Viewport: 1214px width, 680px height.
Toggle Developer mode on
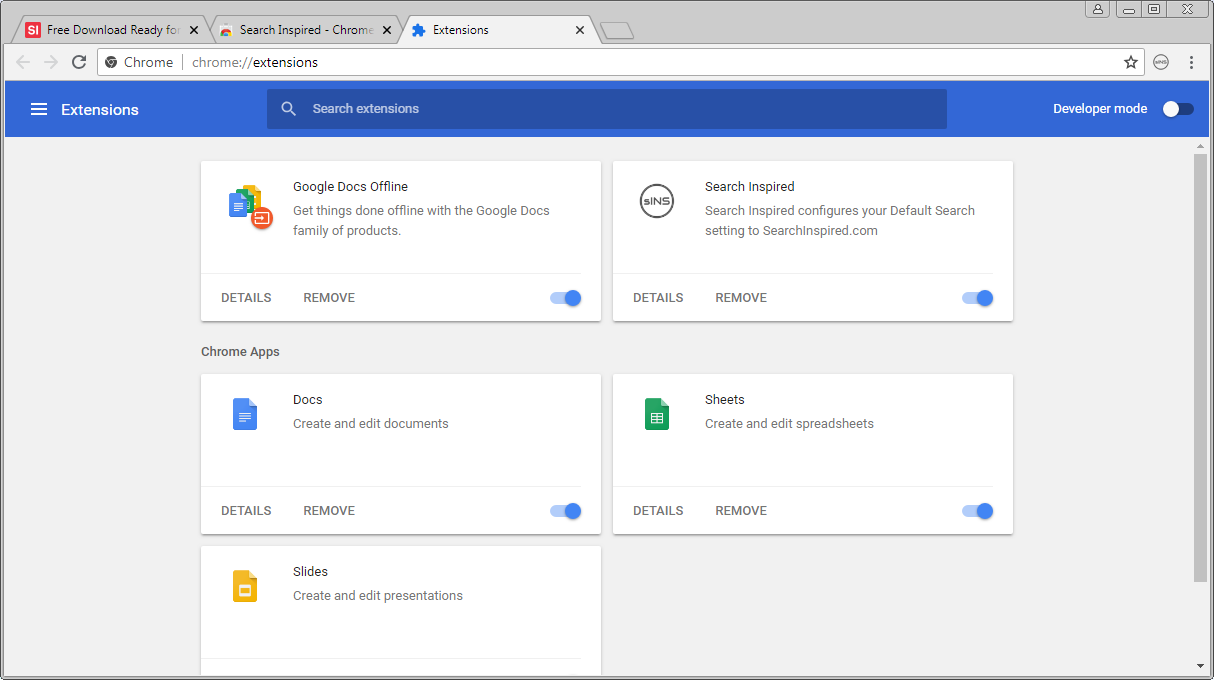pyautogui.click(x=1178, y=109)
